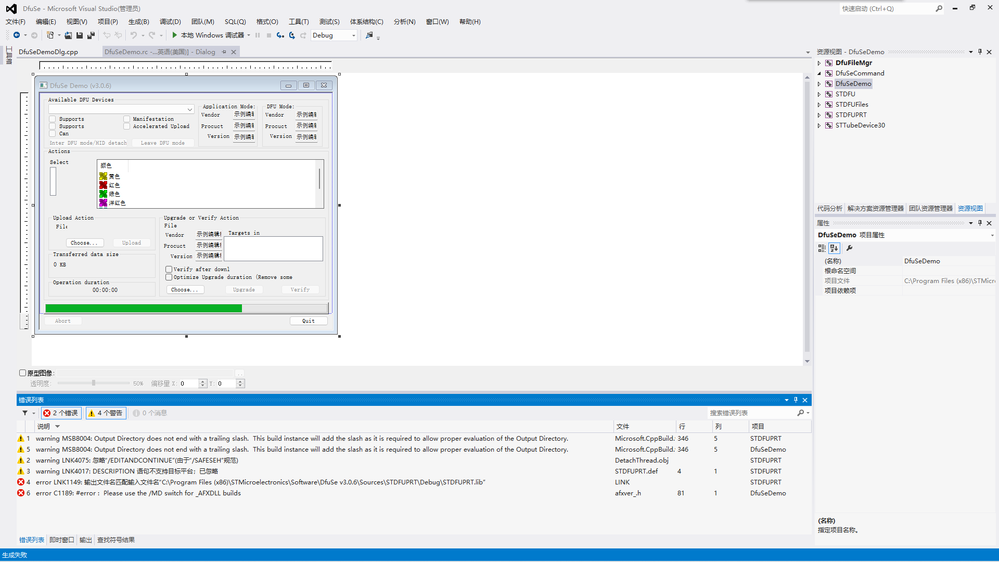This screenshot has height=562, width=999.
Task: Expand the STDFUPRT tree node
Action: 819,115
